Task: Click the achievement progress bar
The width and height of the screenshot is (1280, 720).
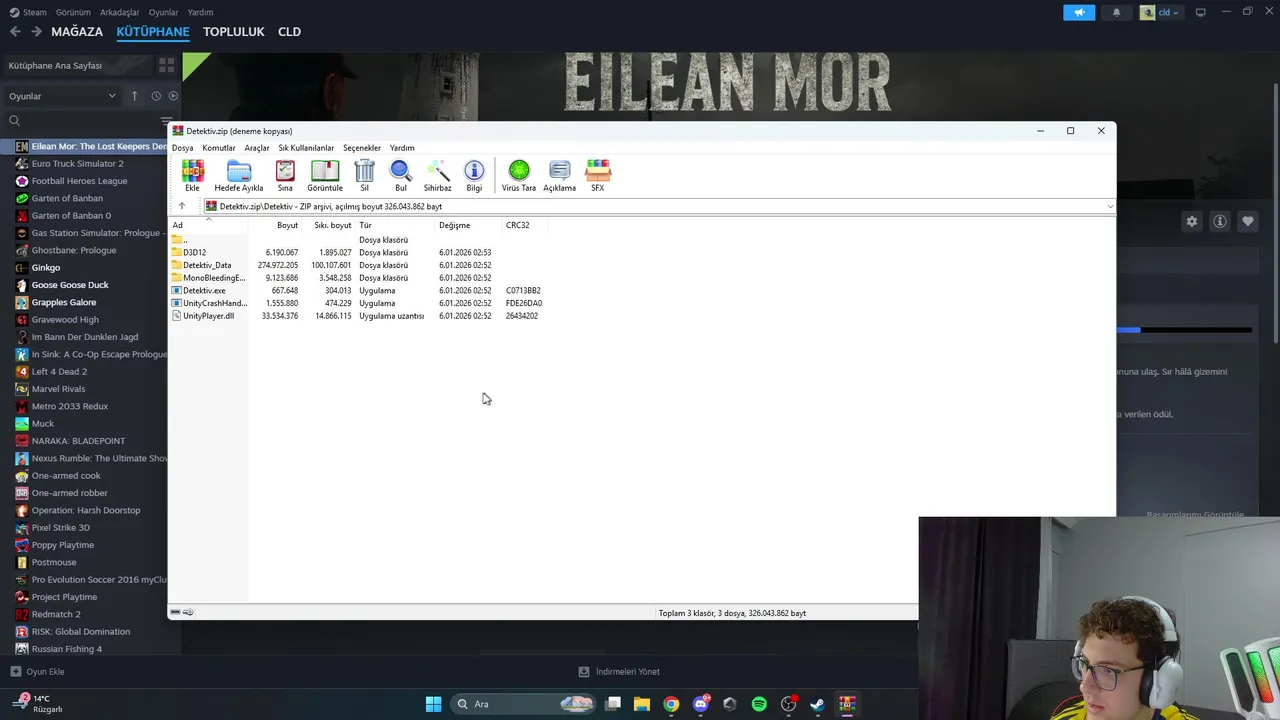Action: 1184,330
